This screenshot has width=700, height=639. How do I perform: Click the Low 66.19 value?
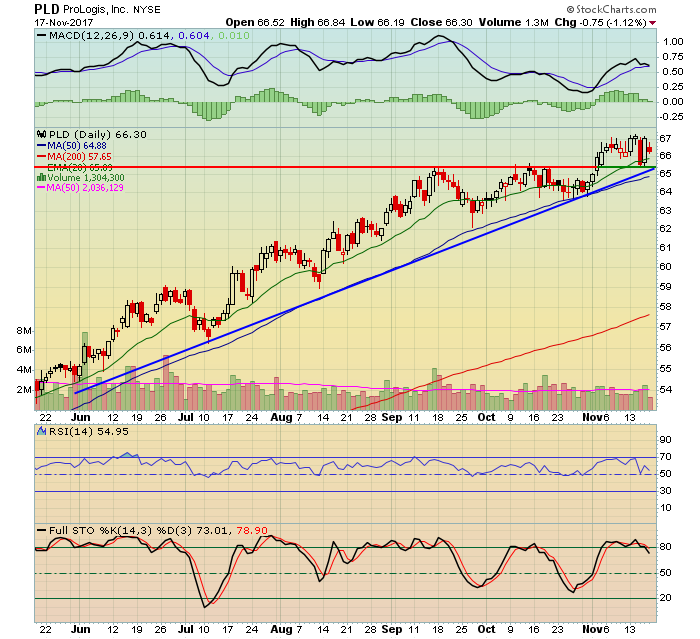377,22
